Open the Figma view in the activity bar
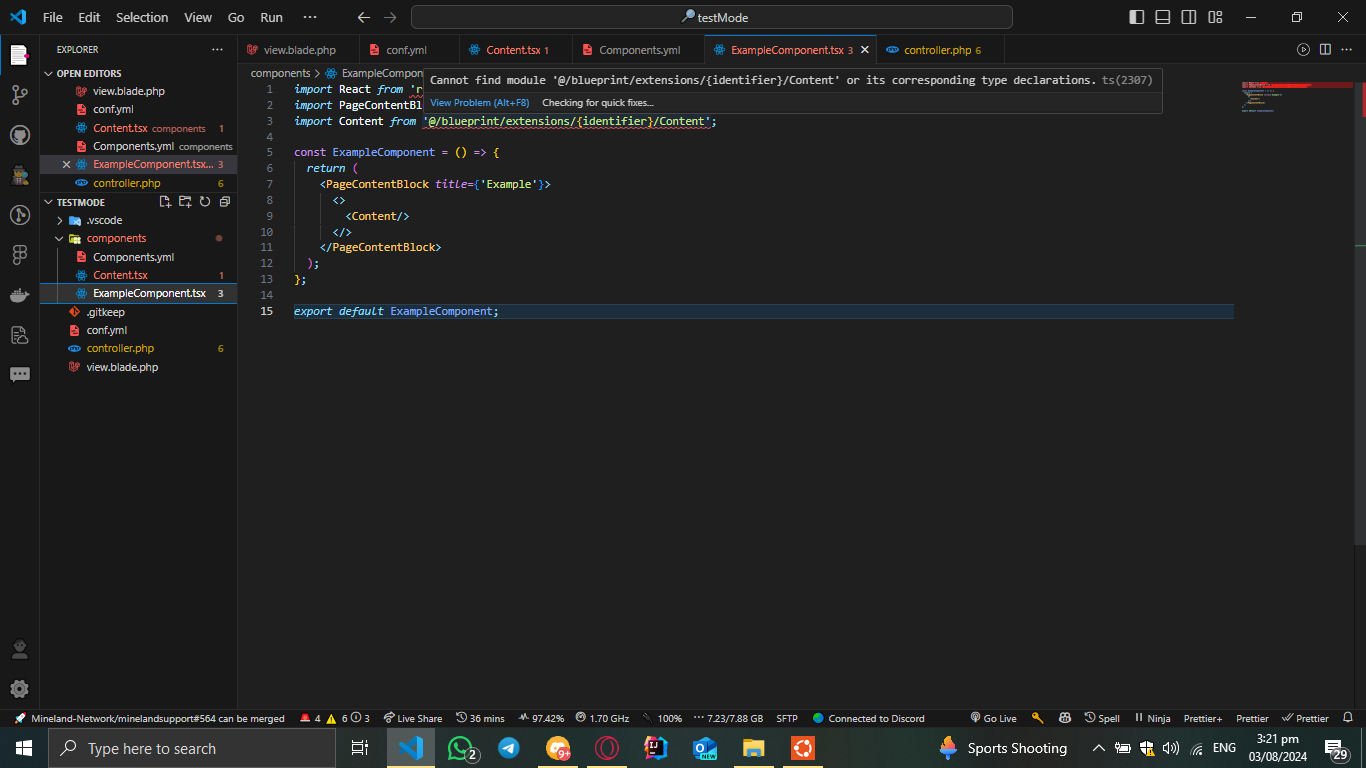1366x768 pixels. [x=19, y=255]
